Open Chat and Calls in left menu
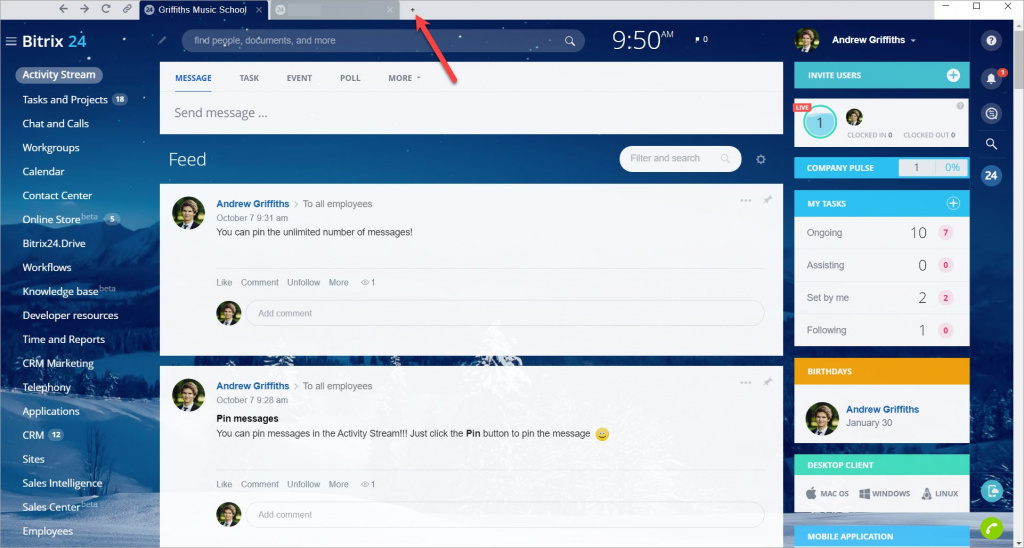Image resolution: width=1024 pixels, height=548 pixels. 56,123
